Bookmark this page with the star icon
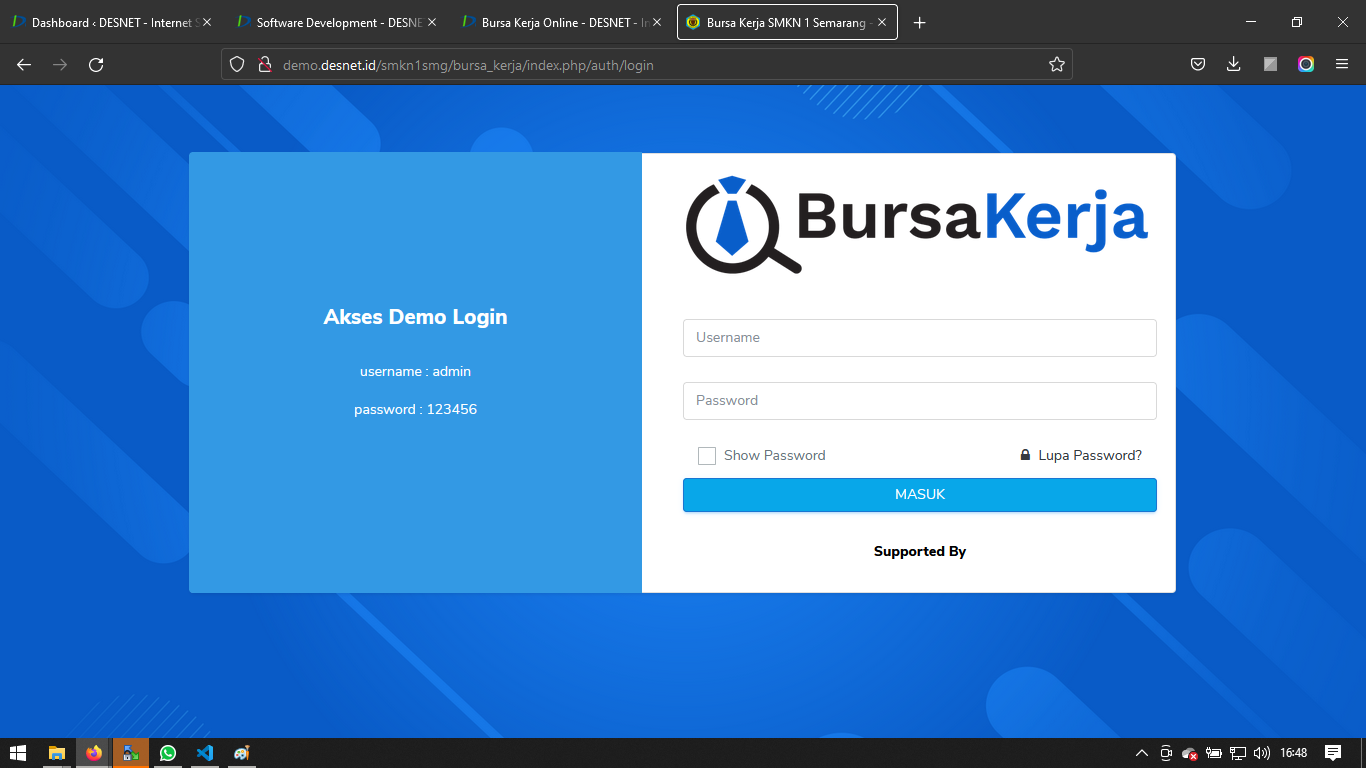1366x768 pixels. pos(1056,65)
